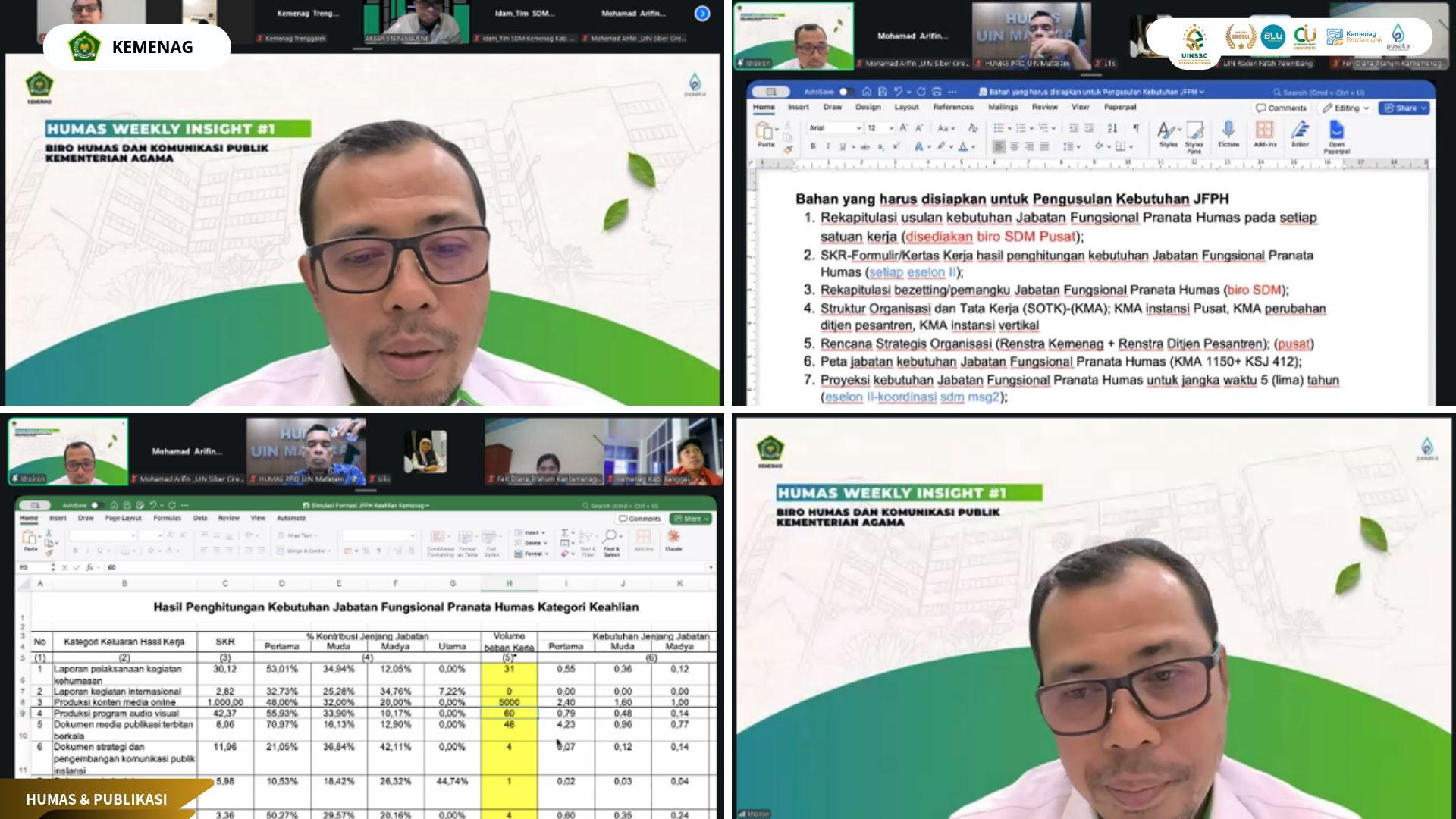The image size is (1456, 819).
Task: Click the Open Paperpal icon in Word
Action: pos(1336,130)
